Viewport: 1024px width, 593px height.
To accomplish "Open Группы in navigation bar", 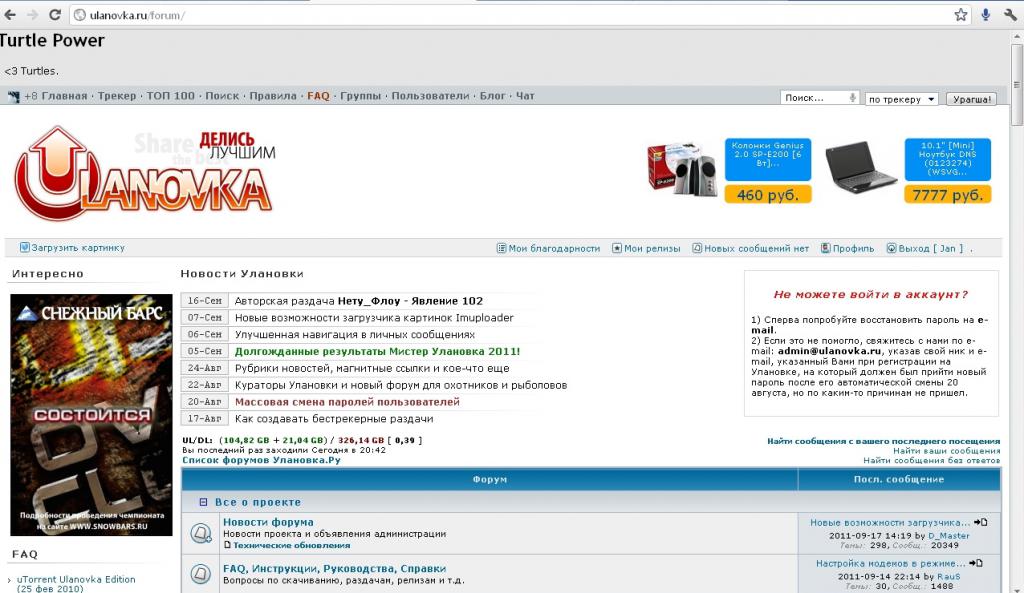I will [360, 96].
